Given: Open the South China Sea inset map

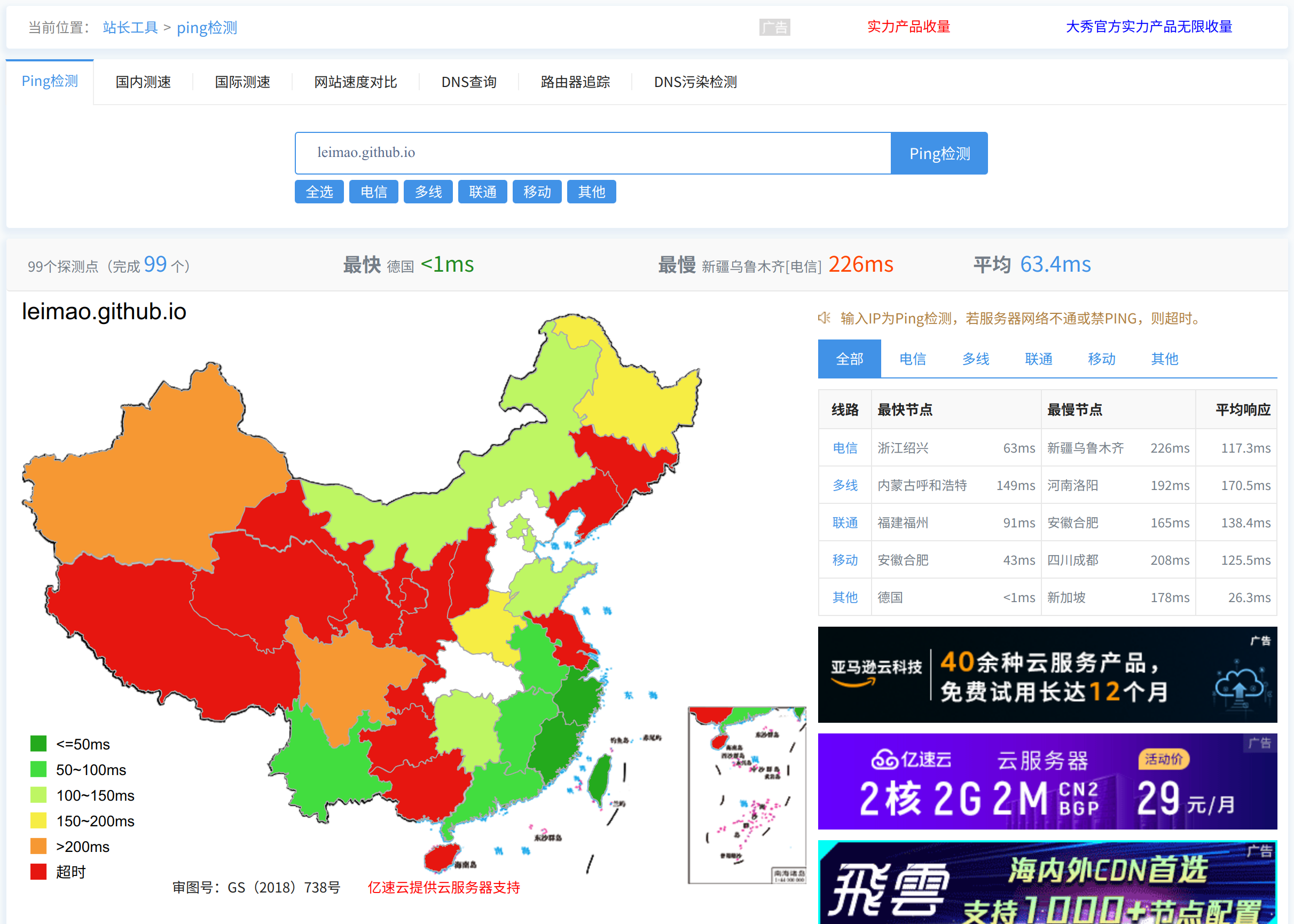Looking at the screenshot, I should click(x=747, y=795).
